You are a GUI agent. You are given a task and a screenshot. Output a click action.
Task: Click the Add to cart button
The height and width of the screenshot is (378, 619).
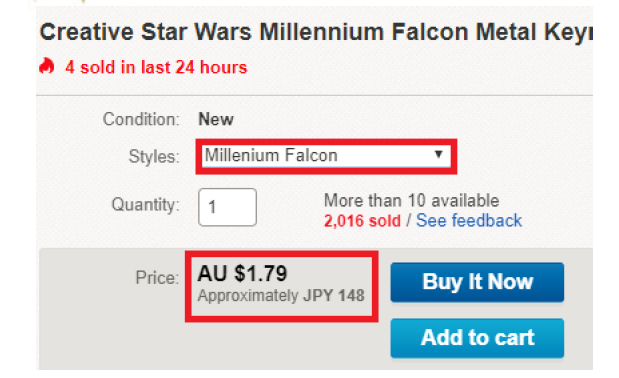477,338
